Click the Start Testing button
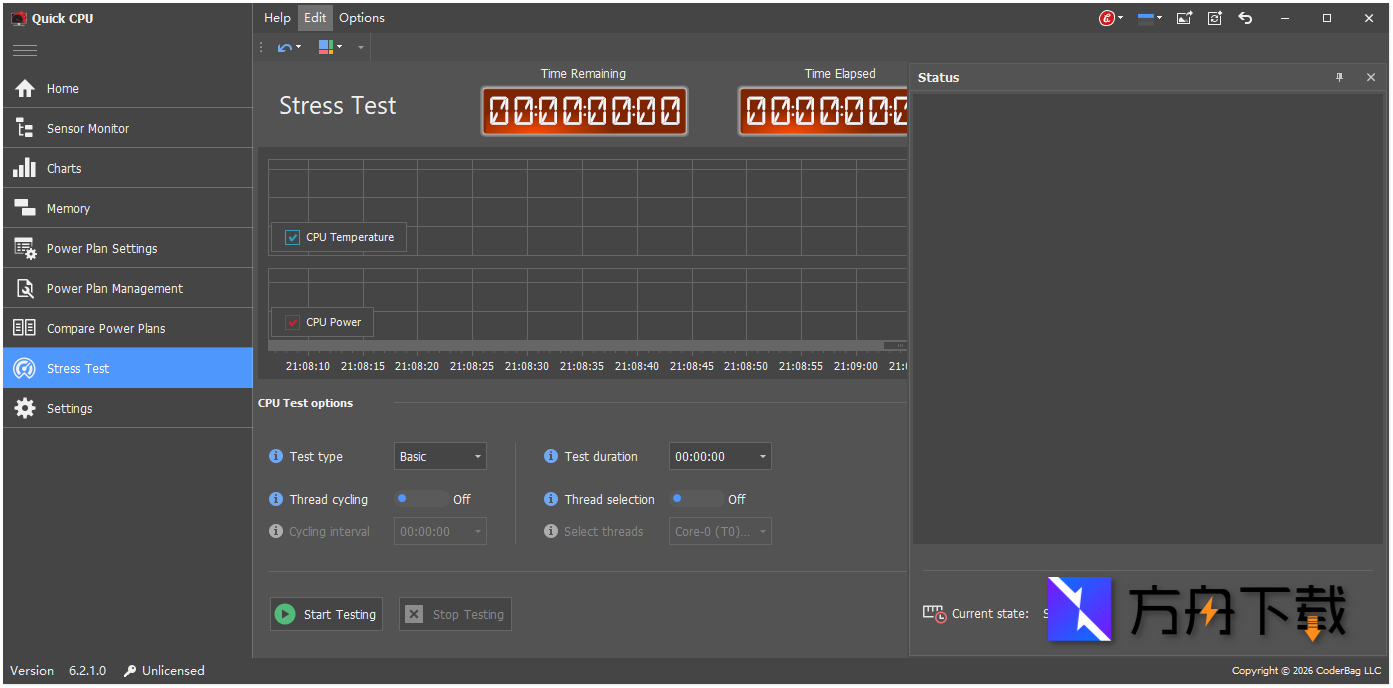Screen dimensions: 1393x688 click(x=326, y=614)
